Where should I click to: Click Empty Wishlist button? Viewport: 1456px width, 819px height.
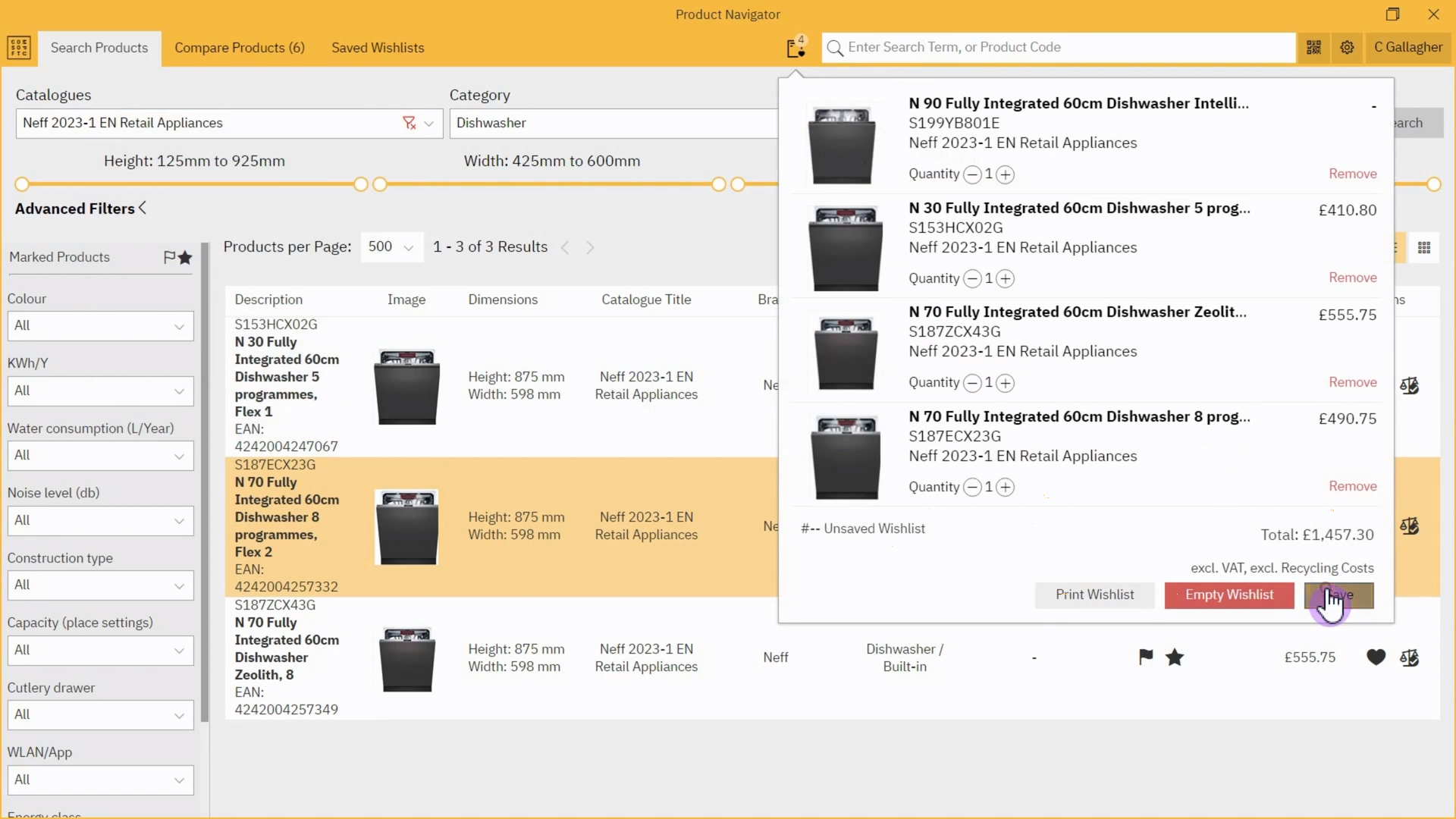click(x=1229, y=595)
